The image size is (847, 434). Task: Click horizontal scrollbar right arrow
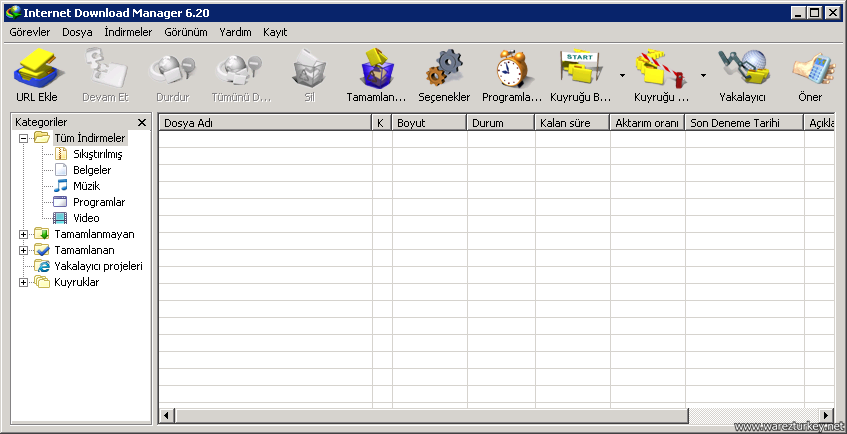click(826, 415)
